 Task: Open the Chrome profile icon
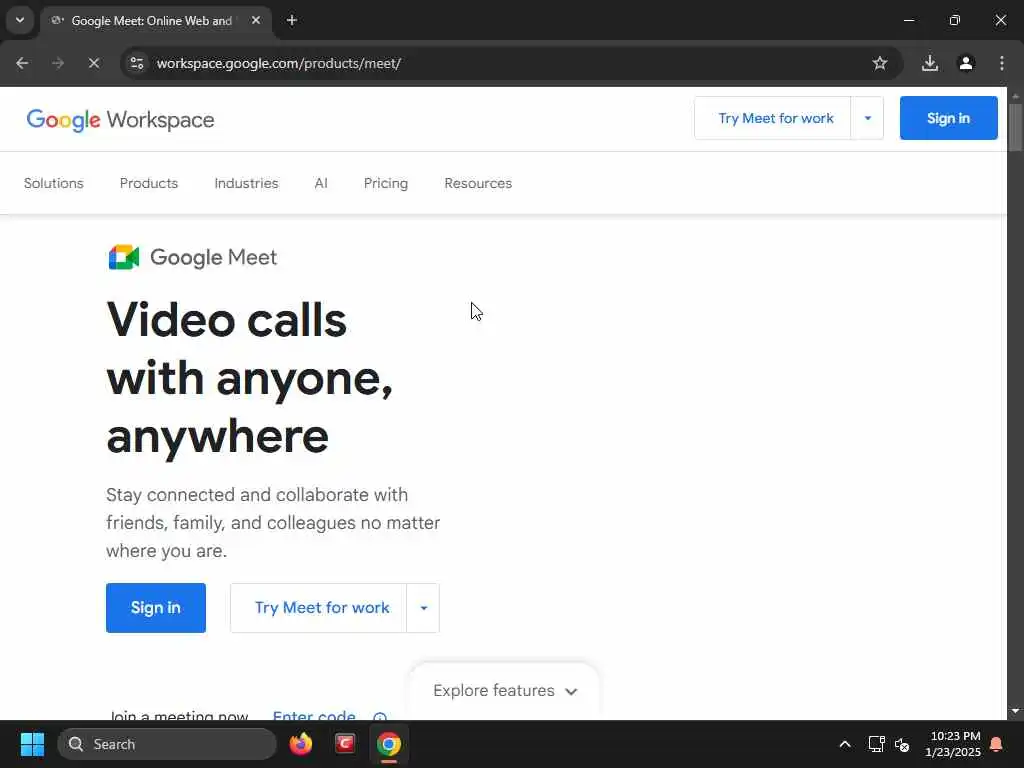coord(966,63)
